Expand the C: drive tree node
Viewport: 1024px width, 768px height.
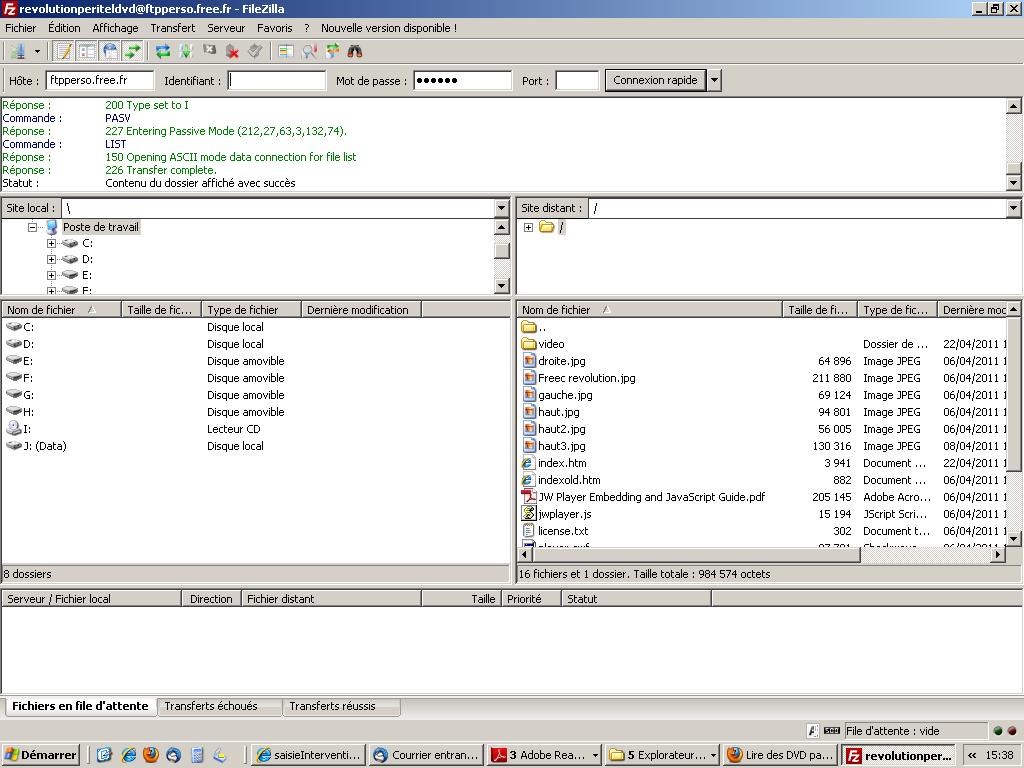52,243
